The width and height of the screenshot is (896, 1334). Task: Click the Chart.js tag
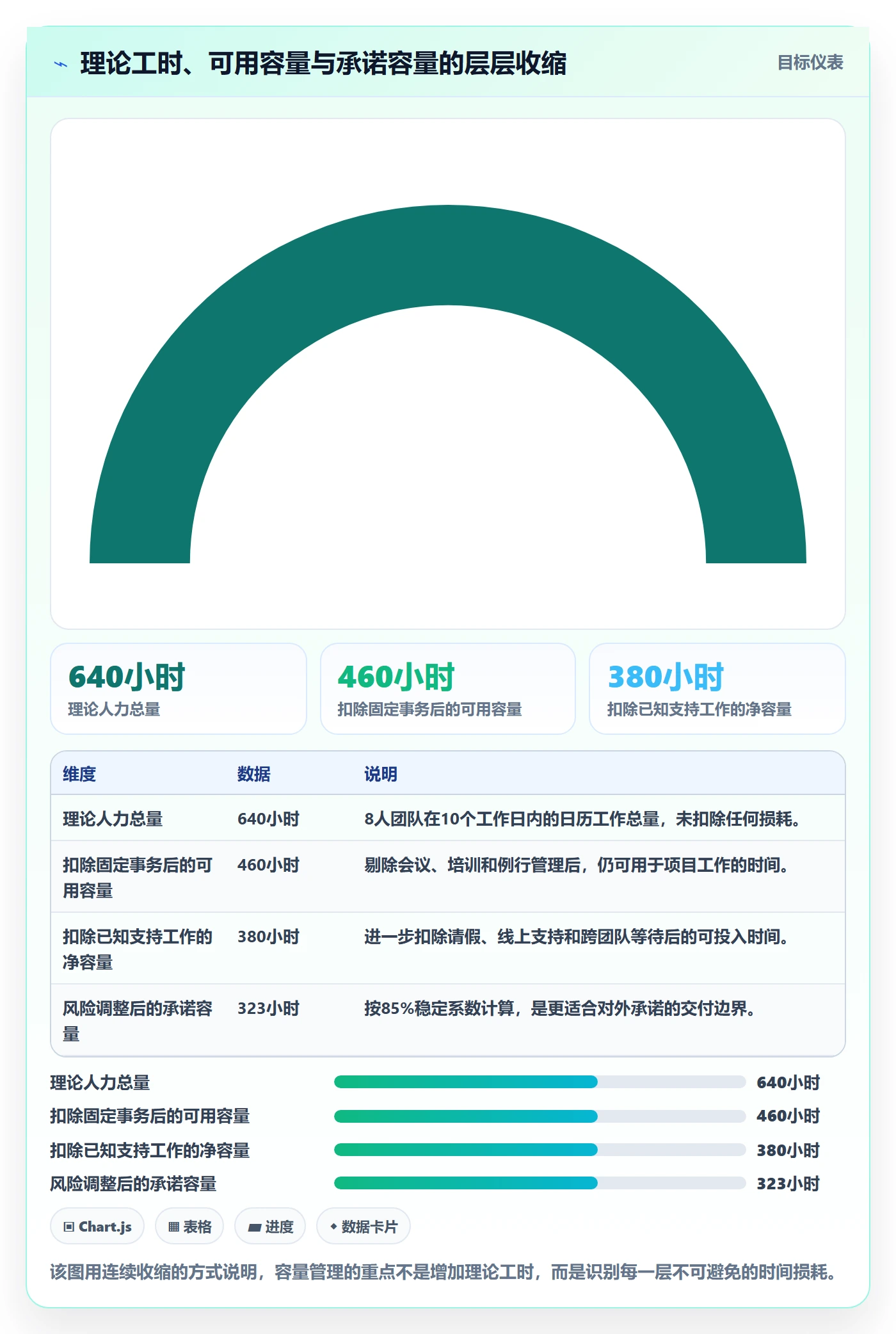click(x=97, y=1226)
